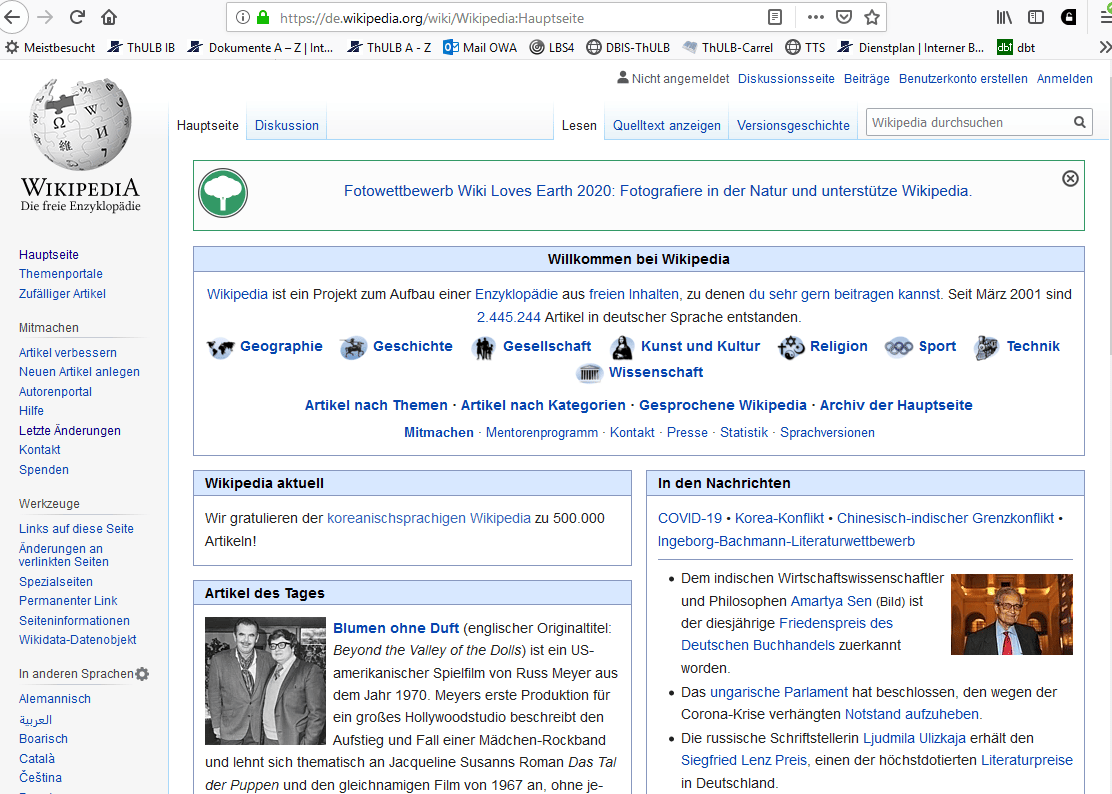Click the Anmelden link
Image resolution: width=1112 pixels, height=794 pixels.
[x=1064, y=79]
